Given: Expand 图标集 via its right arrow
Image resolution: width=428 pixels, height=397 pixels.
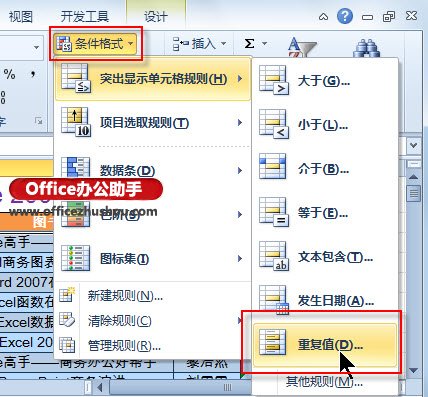Looking at the screenshot, I should 240,259.
